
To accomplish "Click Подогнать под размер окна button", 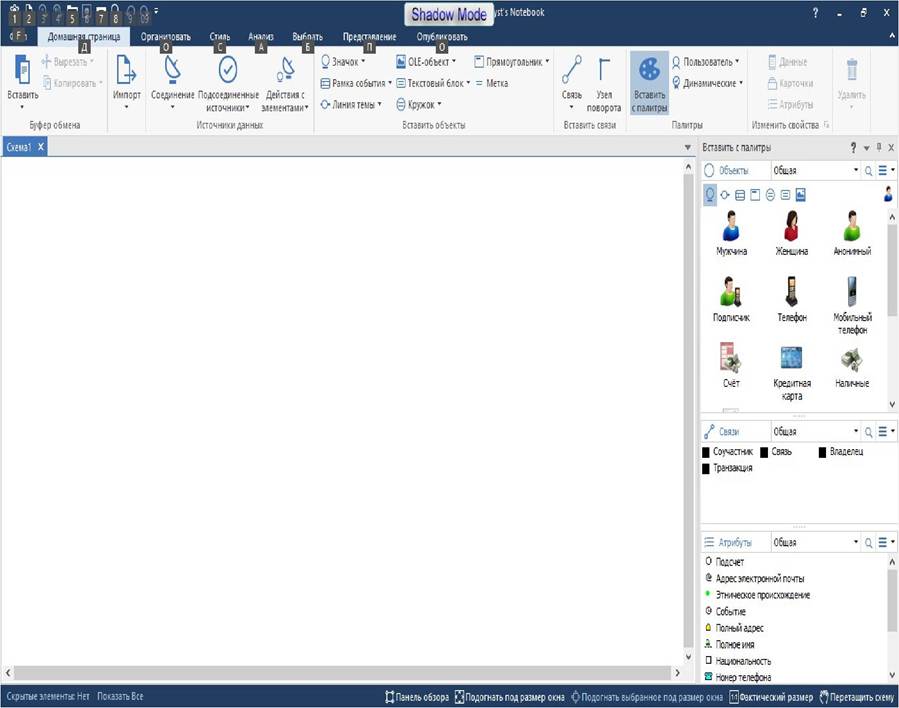I will pos(509,697).
